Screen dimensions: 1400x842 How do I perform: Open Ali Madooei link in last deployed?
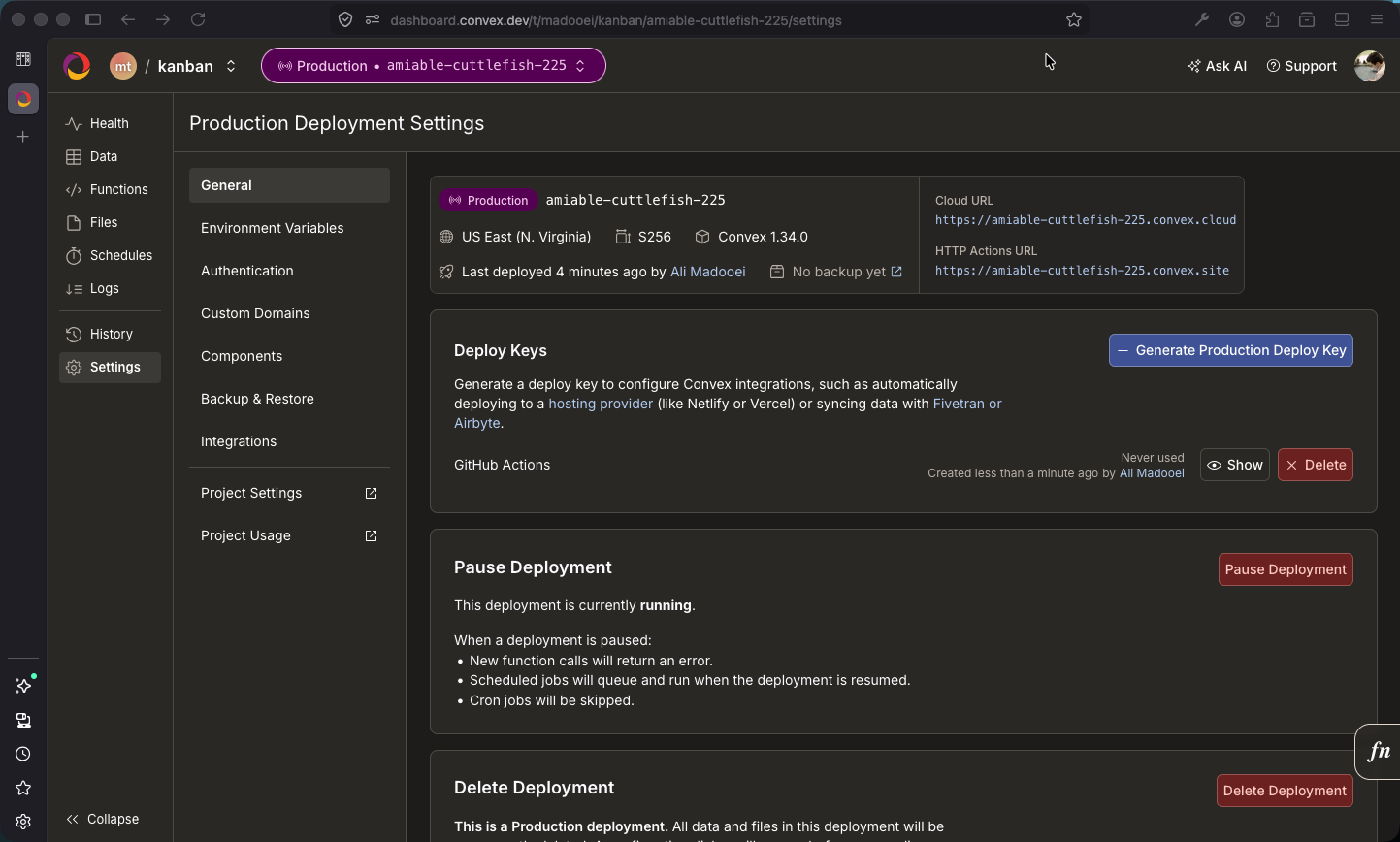707,272
